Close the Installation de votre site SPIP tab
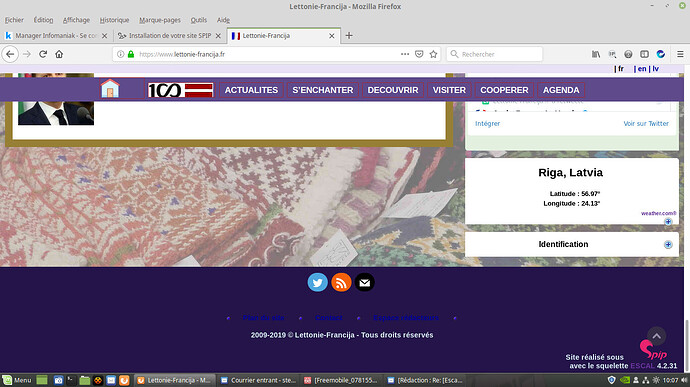This screenshot has width=690, height=387. click(218, 36)
